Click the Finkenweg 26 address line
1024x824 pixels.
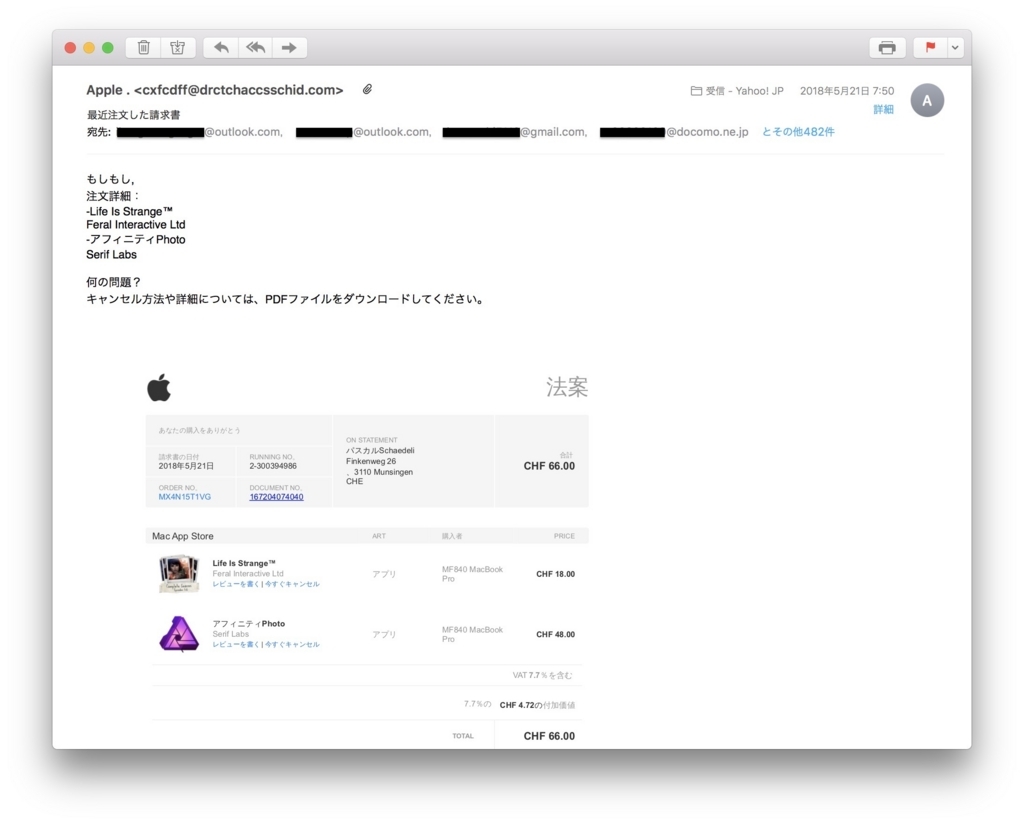(371, 461)
